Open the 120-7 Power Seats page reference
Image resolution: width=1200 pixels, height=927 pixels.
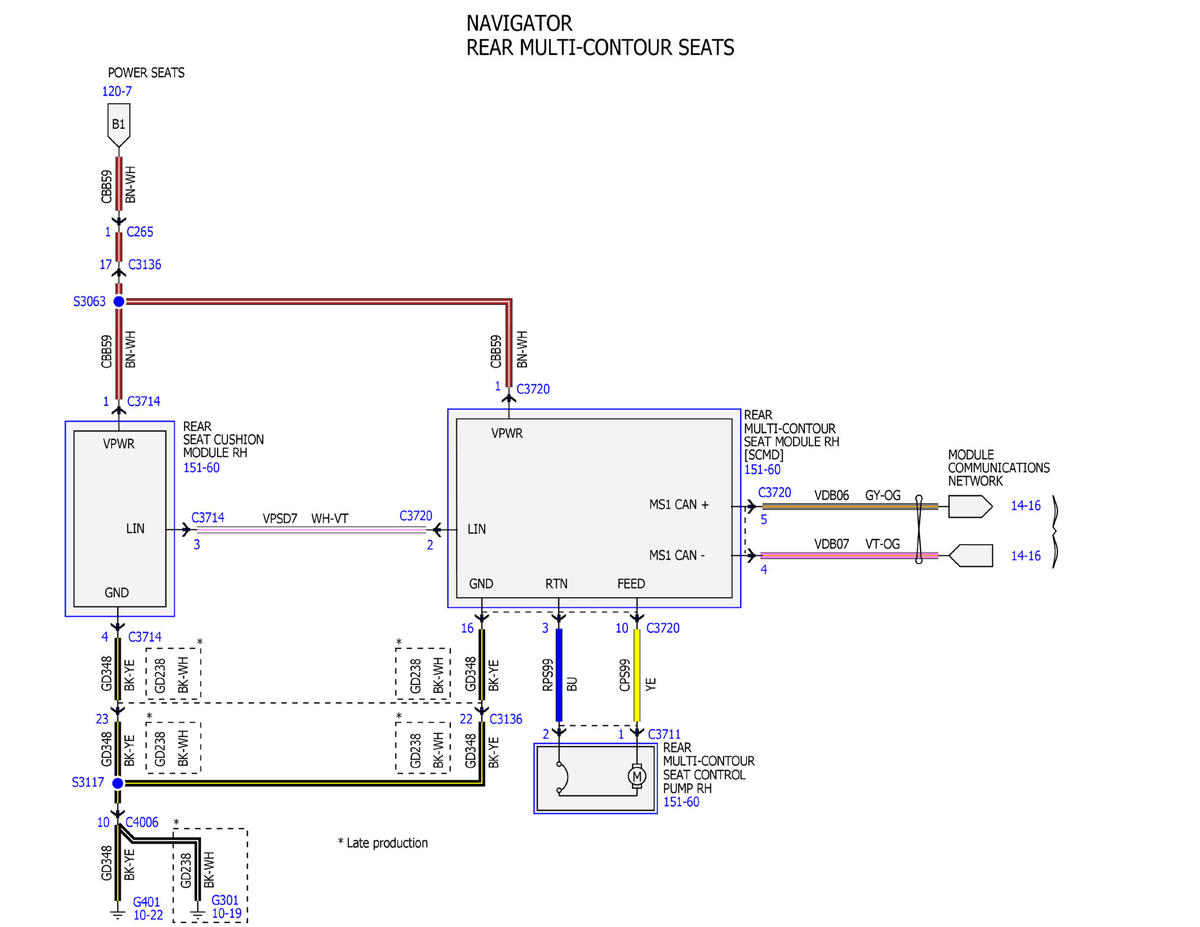click(x=117, y=91)
